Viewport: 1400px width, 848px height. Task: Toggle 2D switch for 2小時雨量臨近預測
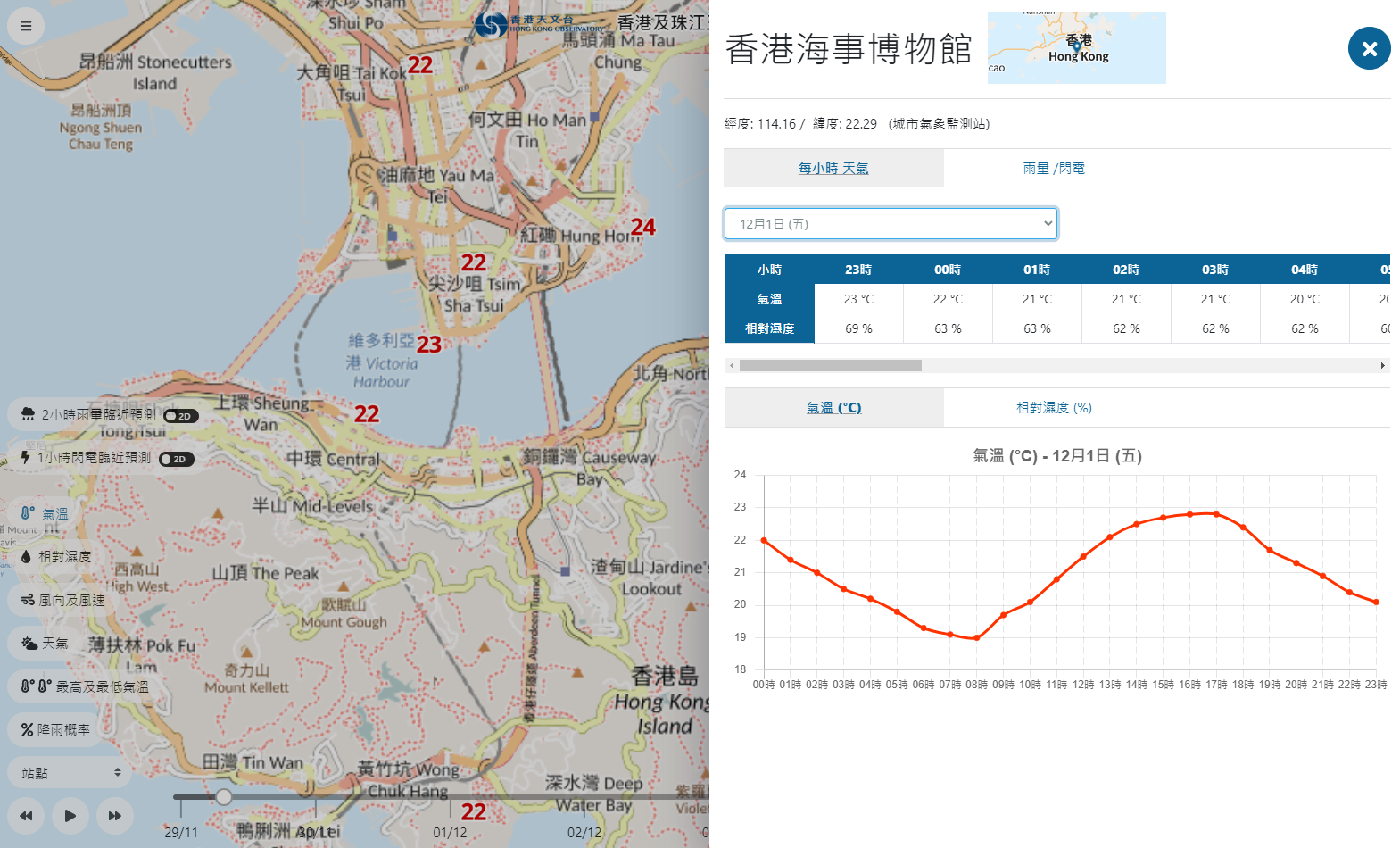coord(181,416)
